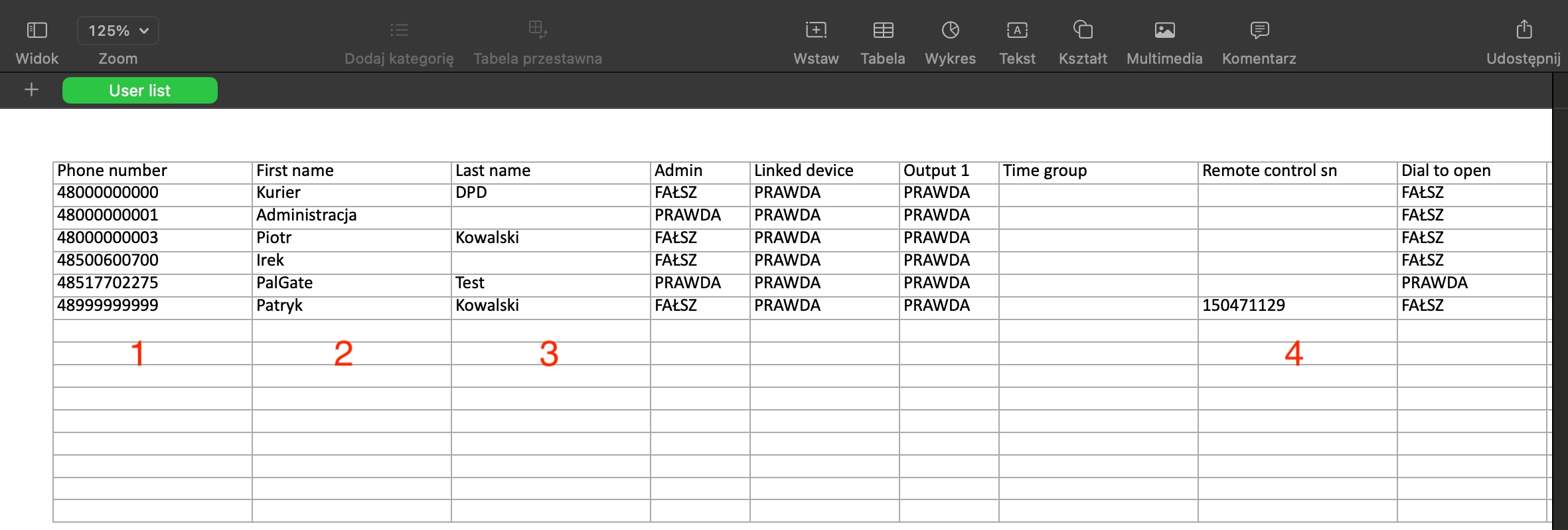This screenshot has height=530, width=1568.
Task: Open the Kształt shapes picker
Action: 1083,31
